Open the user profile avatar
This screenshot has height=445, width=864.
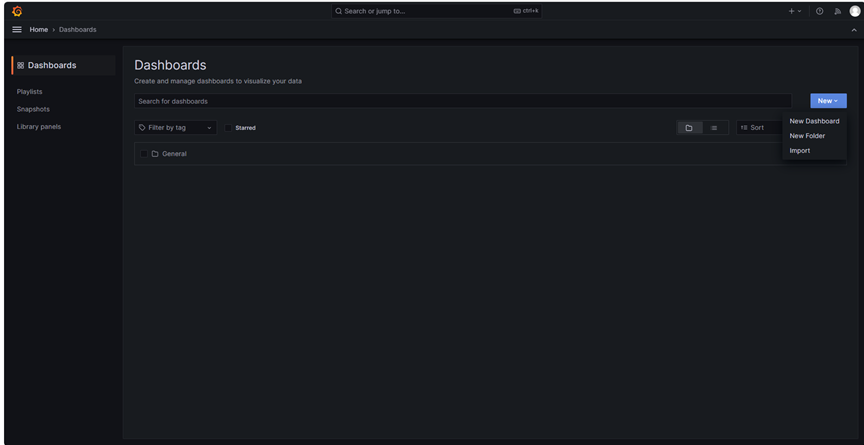(855, 11)
